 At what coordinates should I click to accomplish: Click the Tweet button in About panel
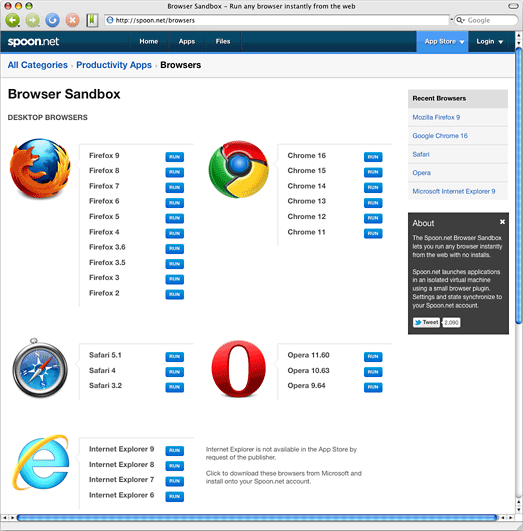pyautogui.click(x=426, y=322)
